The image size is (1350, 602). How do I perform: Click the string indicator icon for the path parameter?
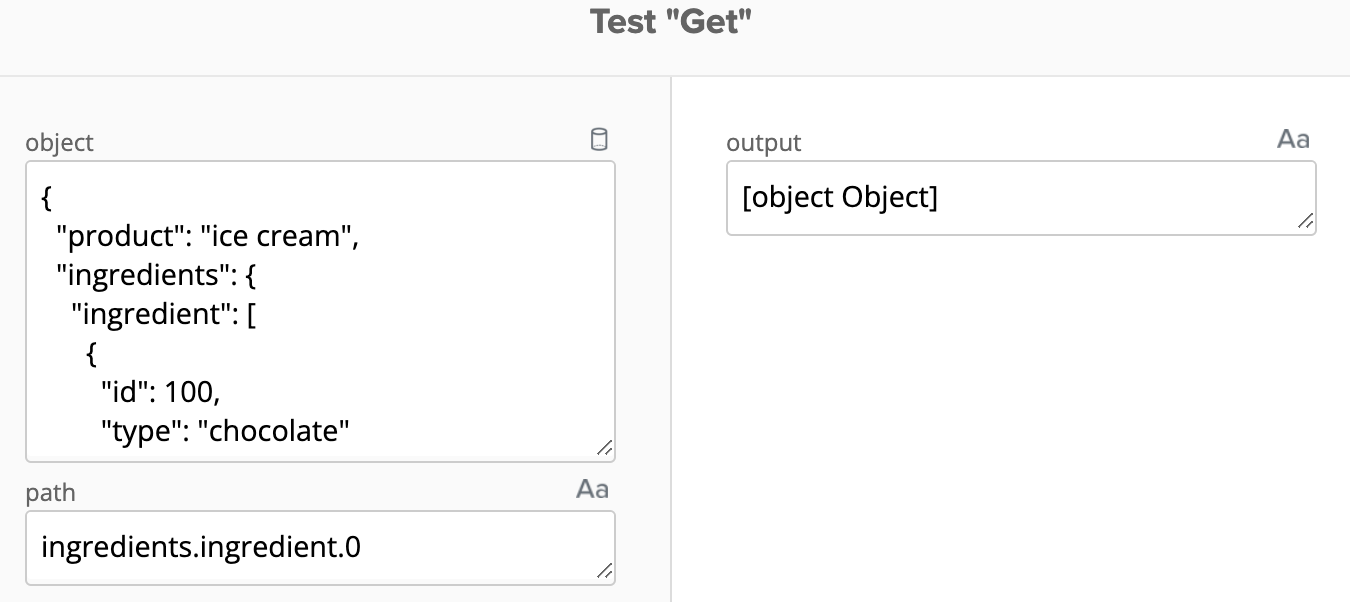591,489
